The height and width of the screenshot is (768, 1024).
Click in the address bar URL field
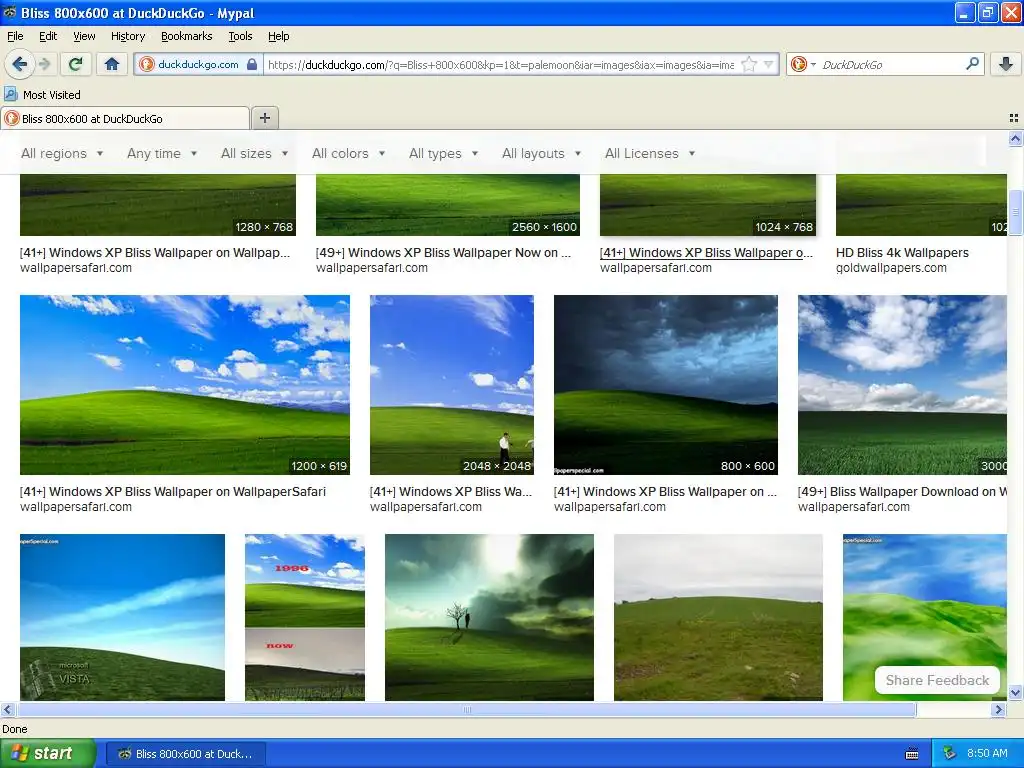coord(500,64)
